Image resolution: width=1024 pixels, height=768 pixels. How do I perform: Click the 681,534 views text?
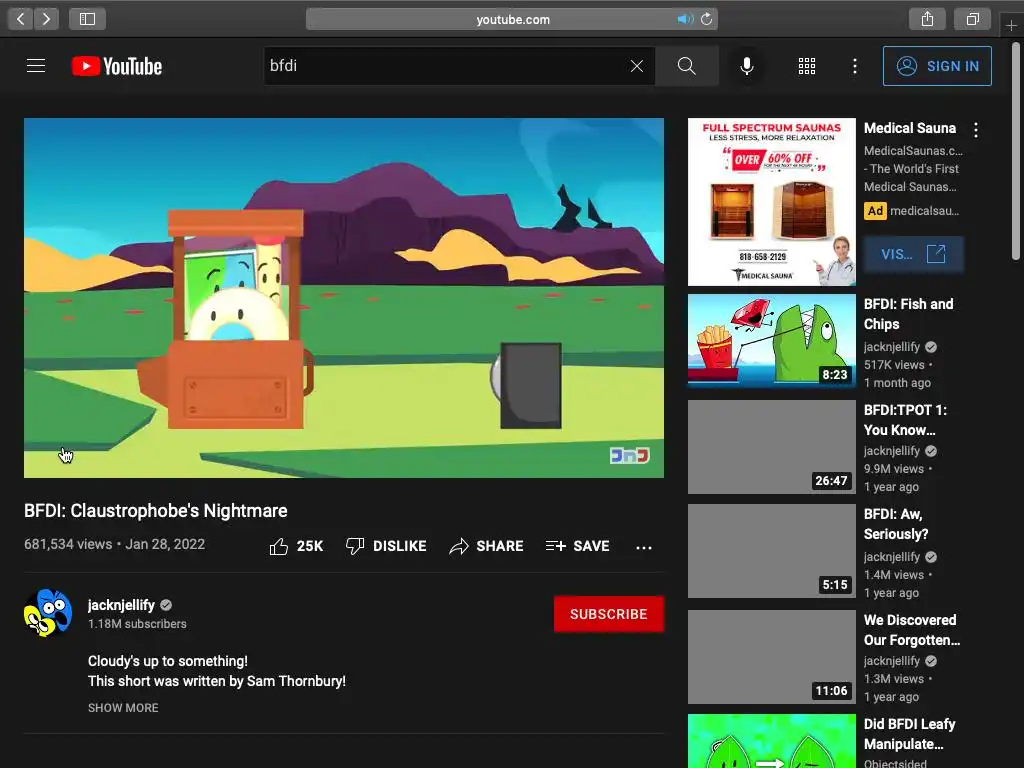(68, 544)
